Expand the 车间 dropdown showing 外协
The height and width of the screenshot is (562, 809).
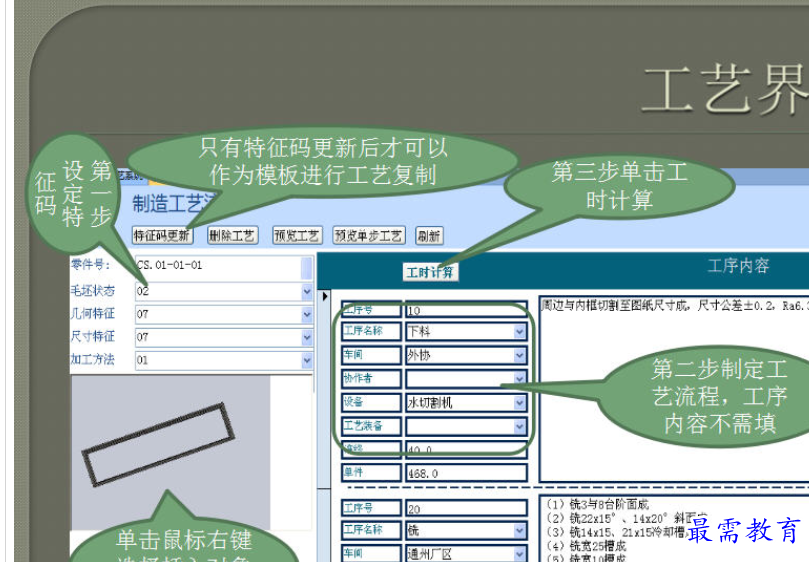click(x=520, y=355)
